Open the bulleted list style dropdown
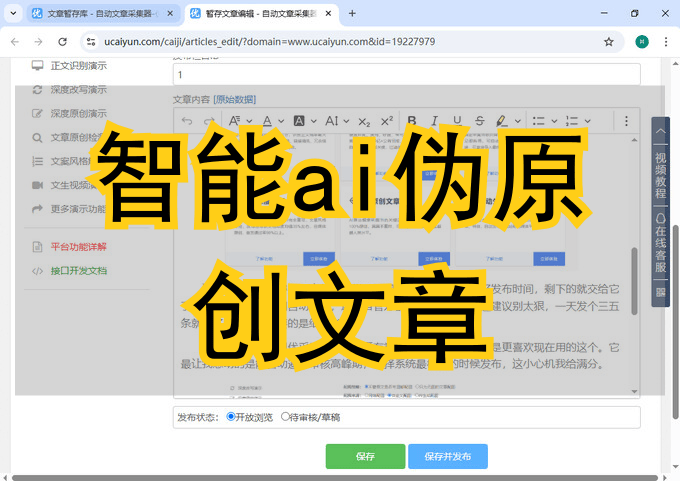Screen dimensions: 680x481 pos(554,121)
